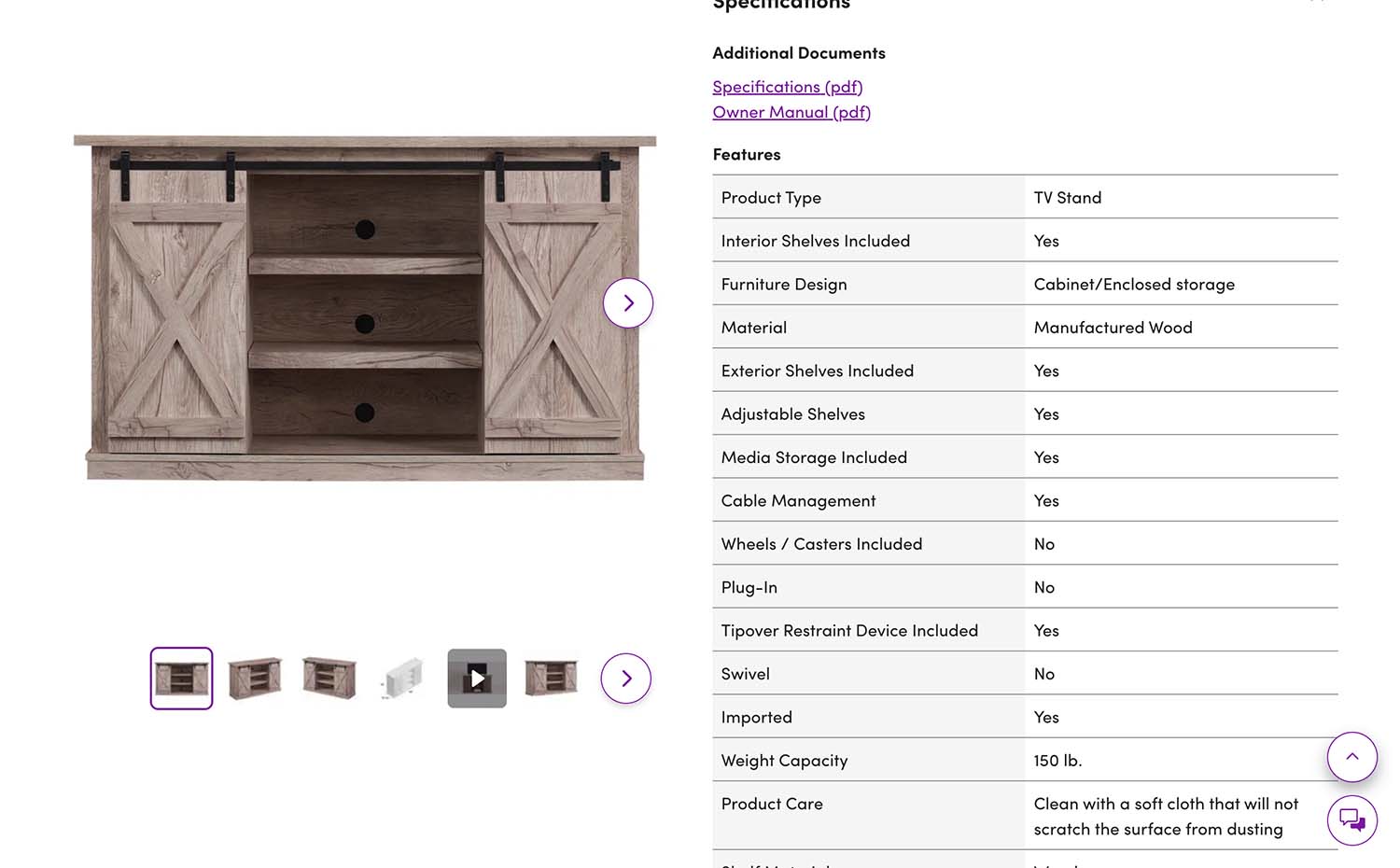
Task: Open the live chat bubble icon
Action: pos(1351,820)
